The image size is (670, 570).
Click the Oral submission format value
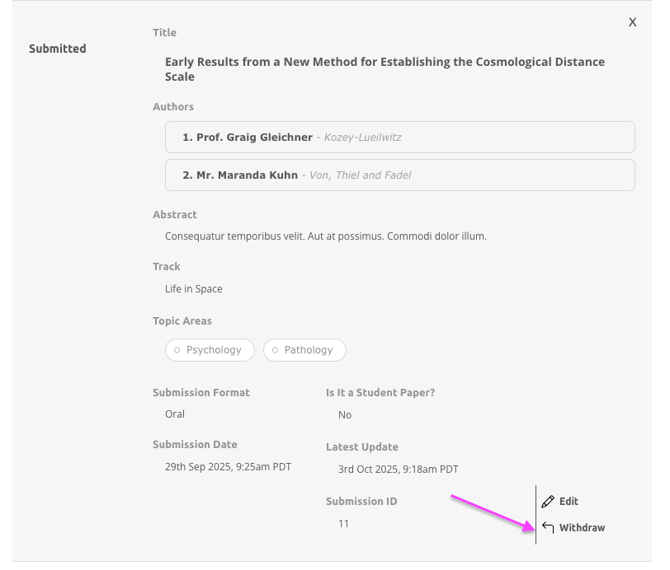click(175, 414)
